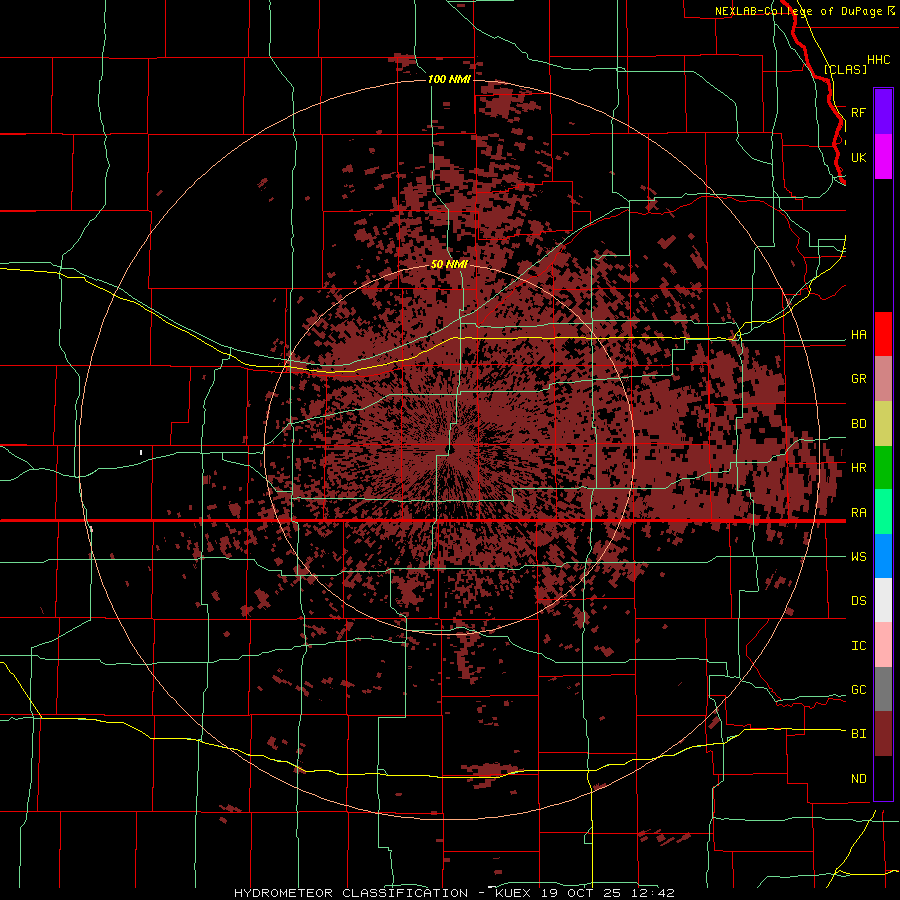Viewport: 900px width, 900px height.
Task: Click the light pink IC swatch
Action: pos(883,645)
